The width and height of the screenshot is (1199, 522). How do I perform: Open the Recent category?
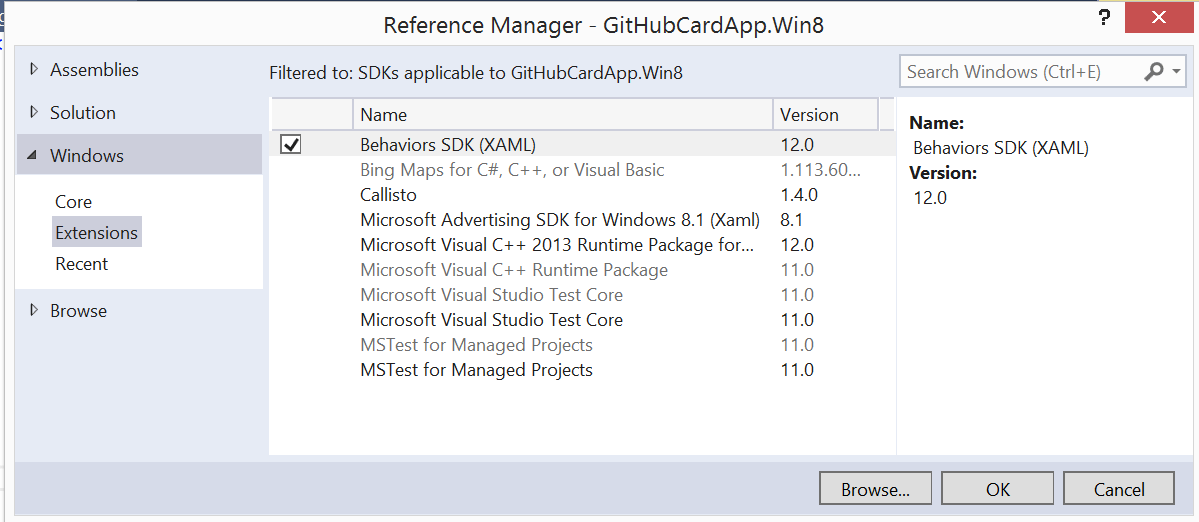[x=81, y=264]
